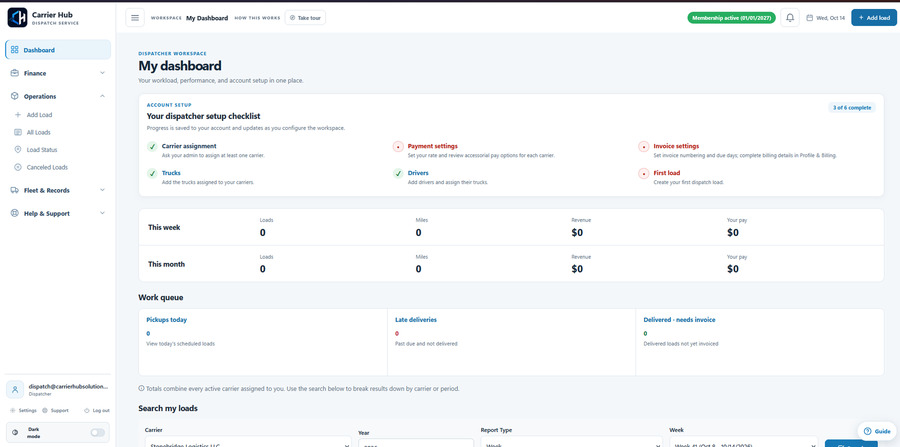Toggle the hamburger menu button
900x447 pixels.
pos(135,18)
